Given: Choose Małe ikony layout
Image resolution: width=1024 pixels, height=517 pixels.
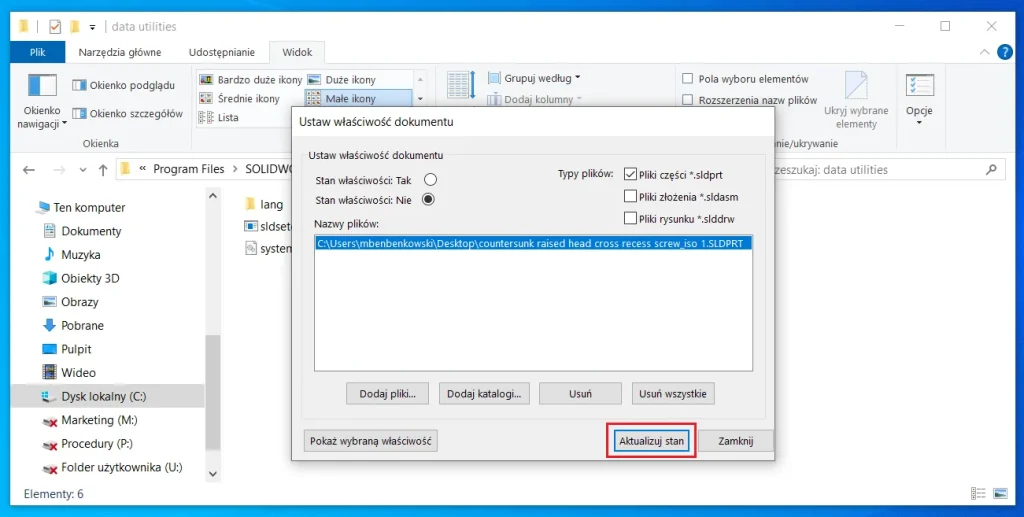Looking at the screenshot, I should coord(358,99).
